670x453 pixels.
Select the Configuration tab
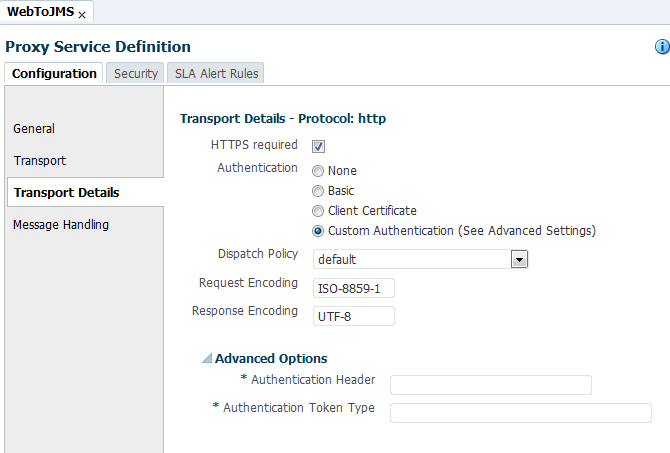pos(55,73)
